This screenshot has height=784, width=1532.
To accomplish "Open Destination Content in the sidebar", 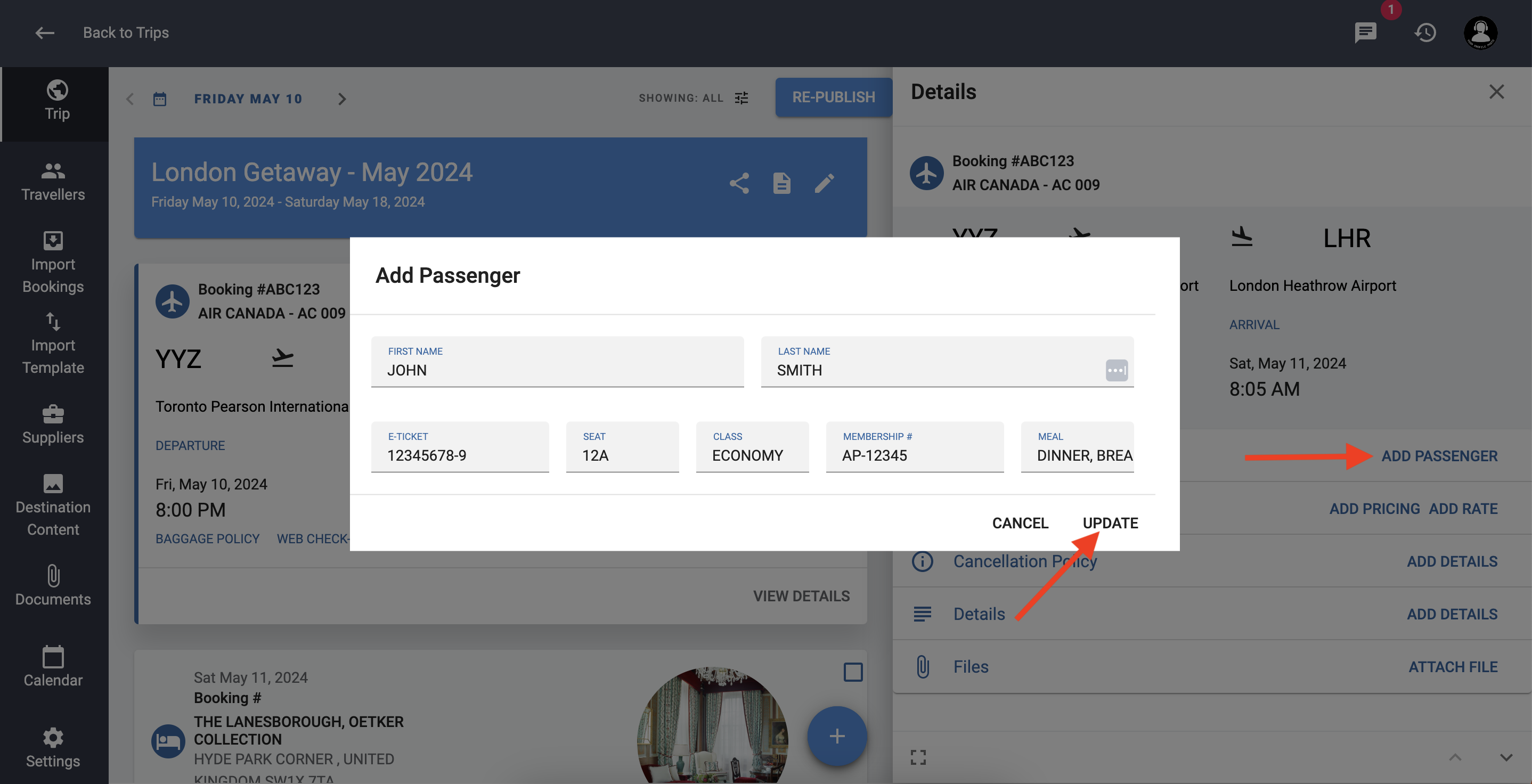I will (x=53, y=505).
